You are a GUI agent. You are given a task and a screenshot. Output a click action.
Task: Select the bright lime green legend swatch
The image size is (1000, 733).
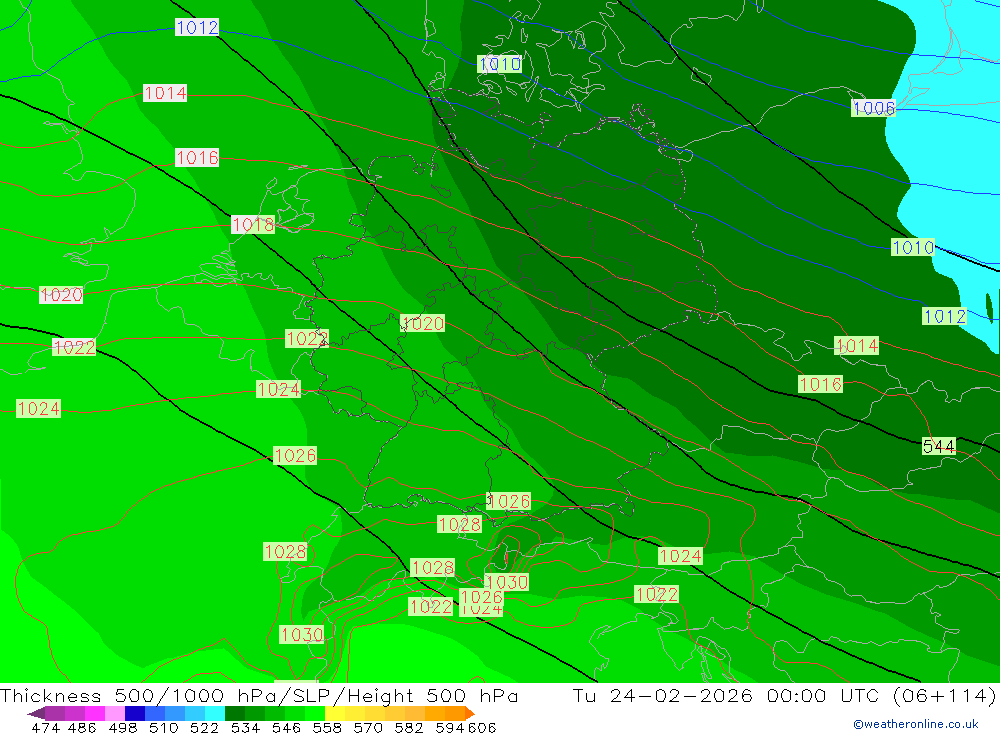(314, 713)
